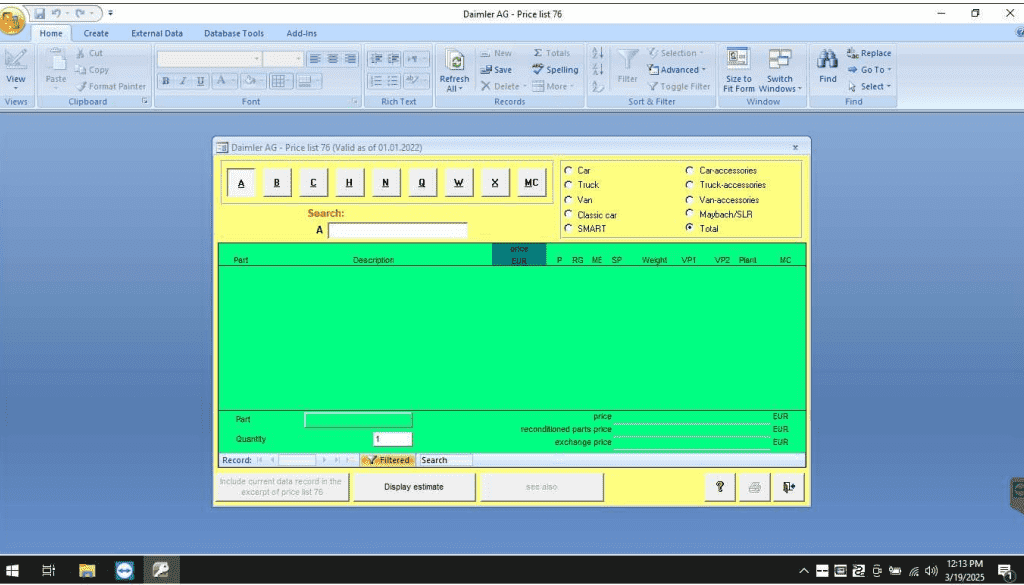Select the Car-accessories radio button
Screen dimensions: 1024x585
(x=690, y=170)
